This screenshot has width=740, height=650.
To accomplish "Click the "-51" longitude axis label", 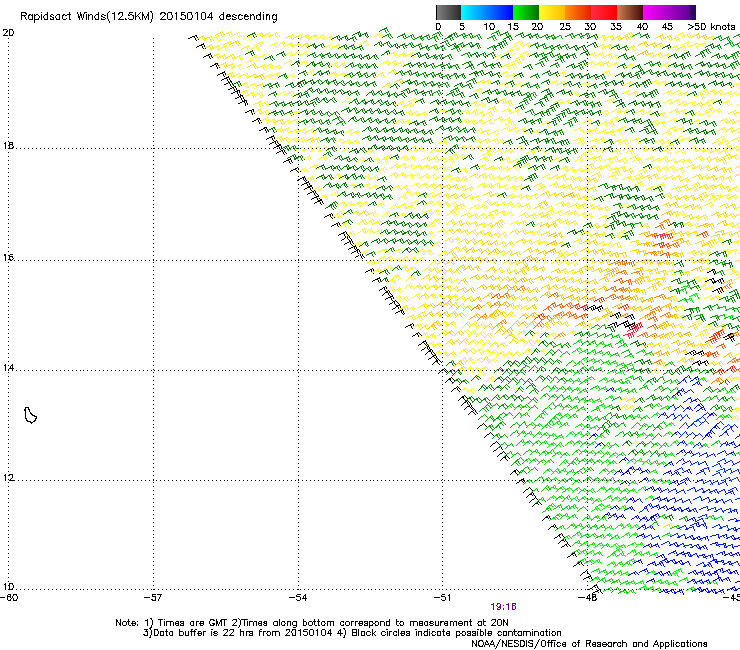I will click(442, 598).
